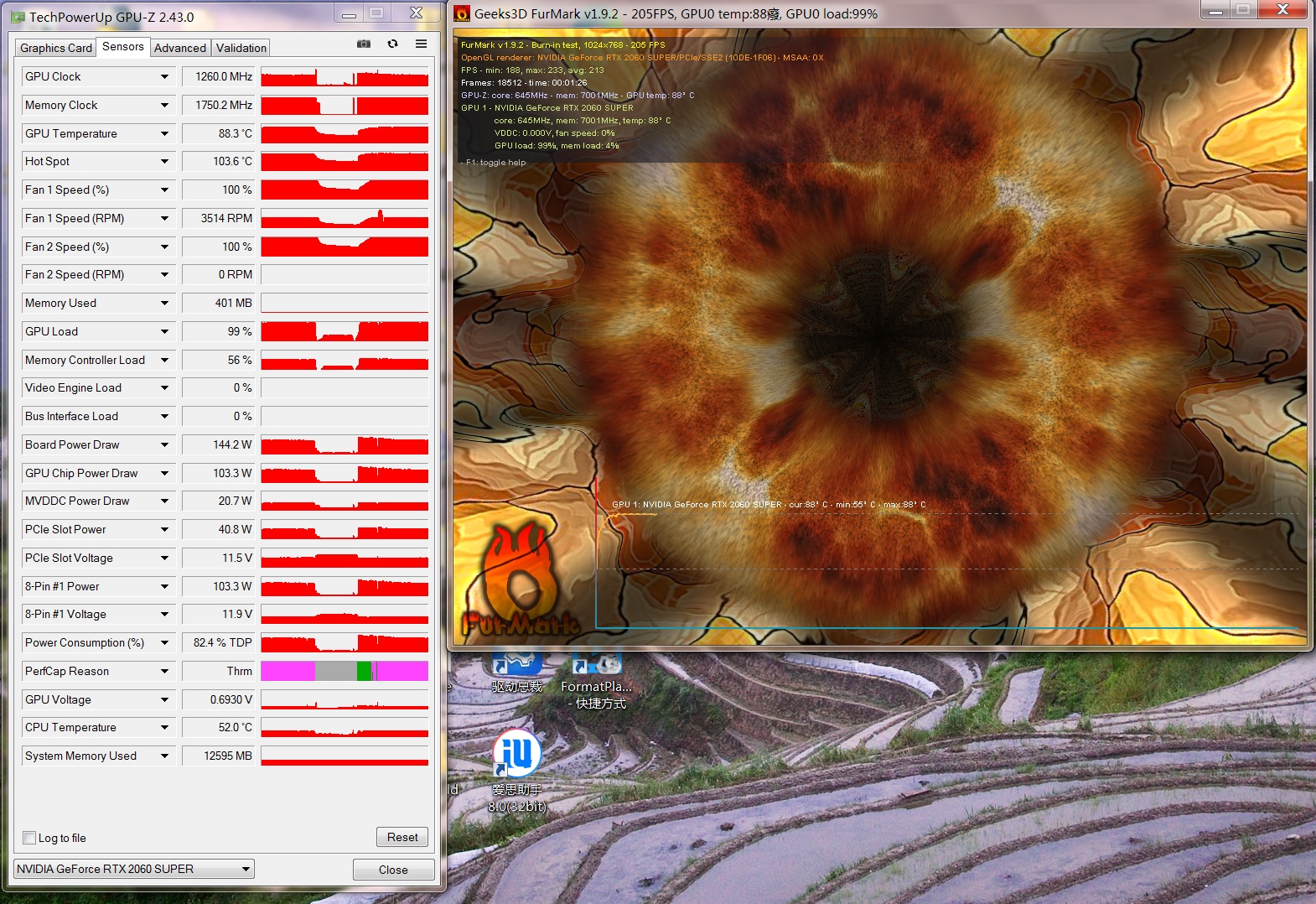
Task: Click the Hot Spot value 103.6 °C
Action: pos(218,161)
